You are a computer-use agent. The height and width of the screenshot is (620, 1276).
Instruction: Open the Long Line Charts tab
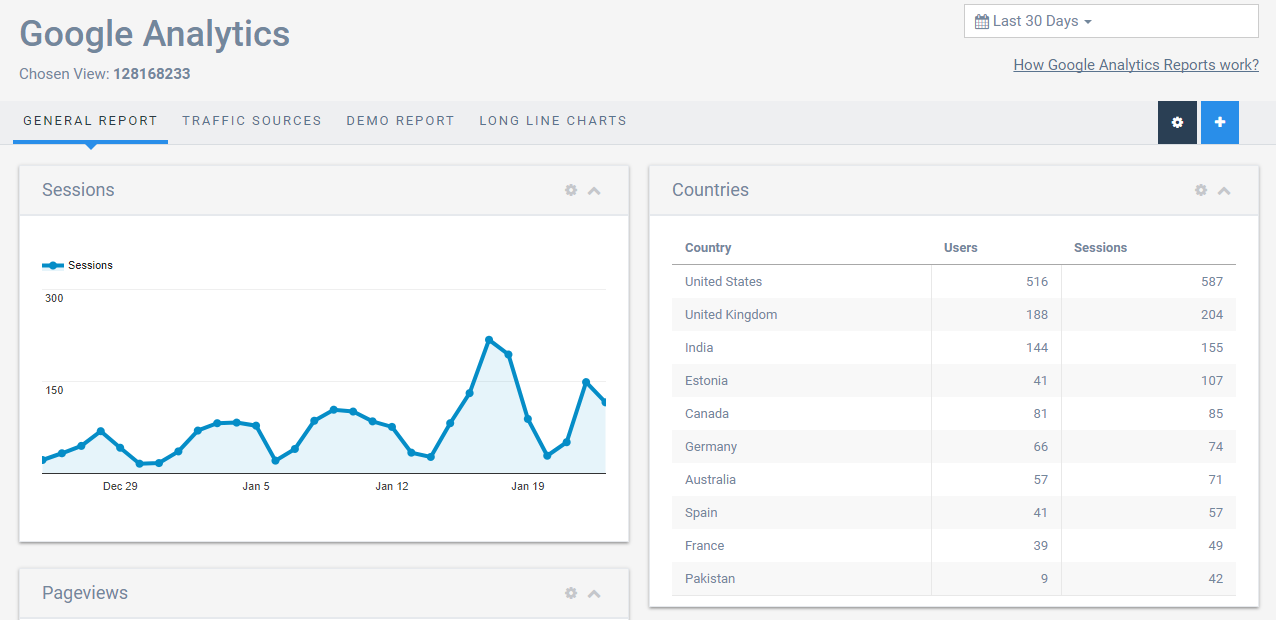click(553, 121)
